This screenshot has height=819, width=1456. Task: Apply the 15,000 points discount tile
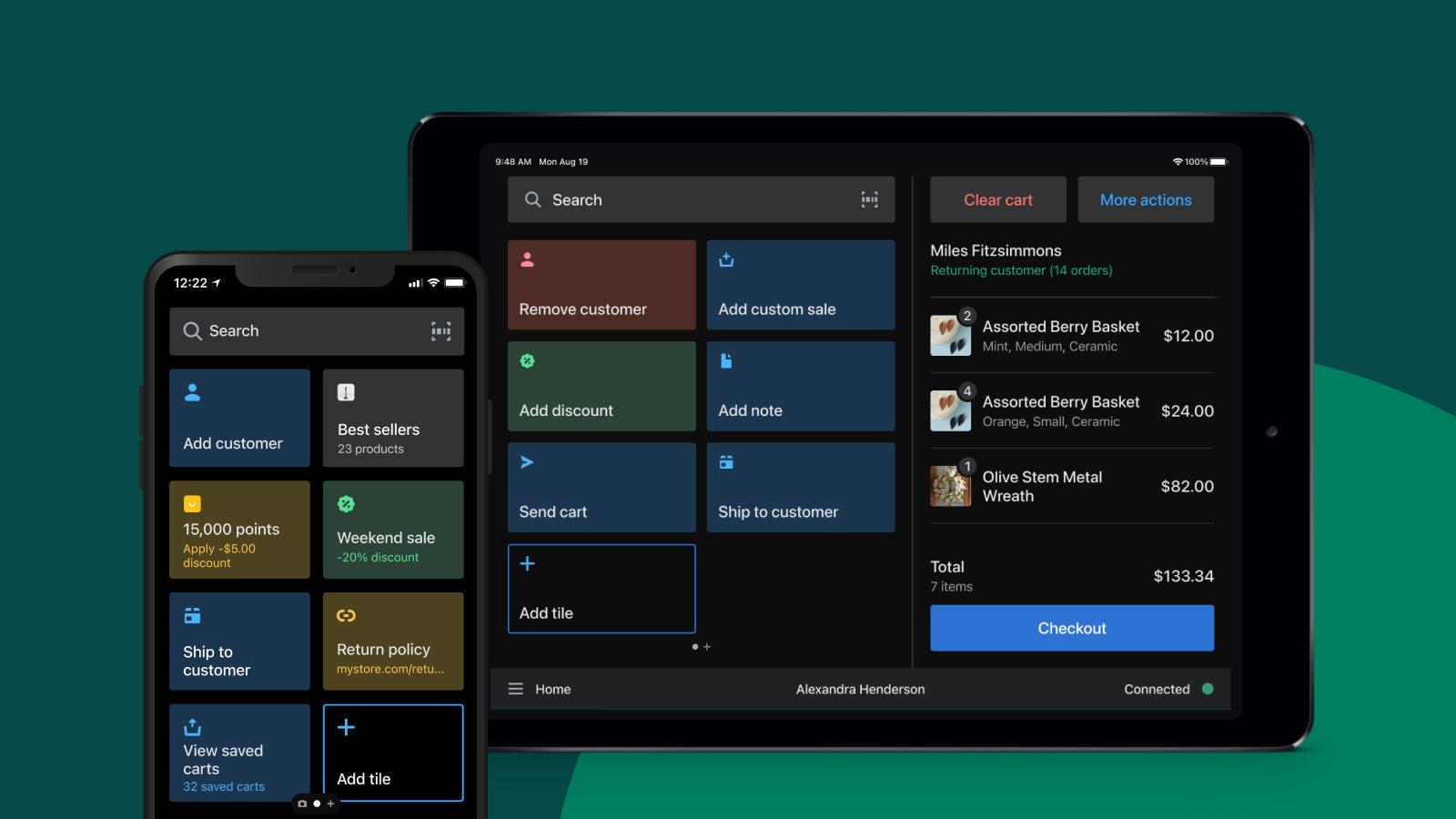tap(239, 530)
